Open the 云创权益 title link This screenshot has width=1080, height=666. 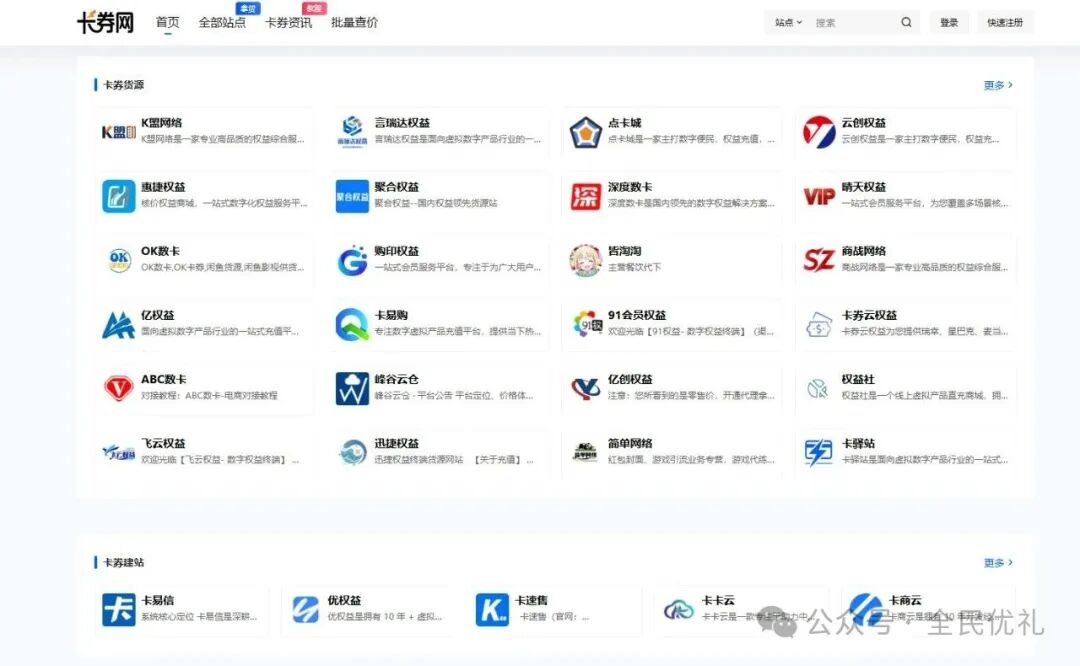click(x=864, y=123)
